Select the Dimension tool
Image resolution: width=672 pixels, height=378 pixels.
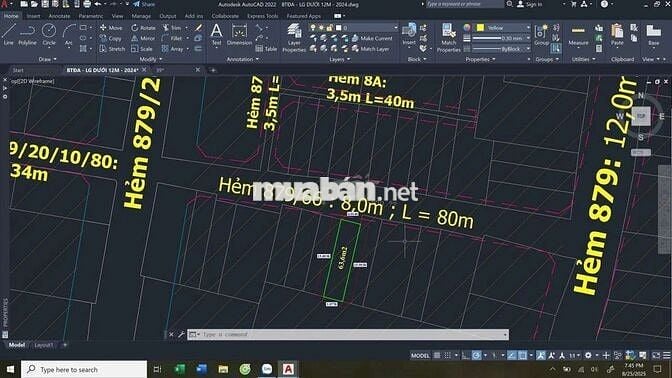(239, 34)
